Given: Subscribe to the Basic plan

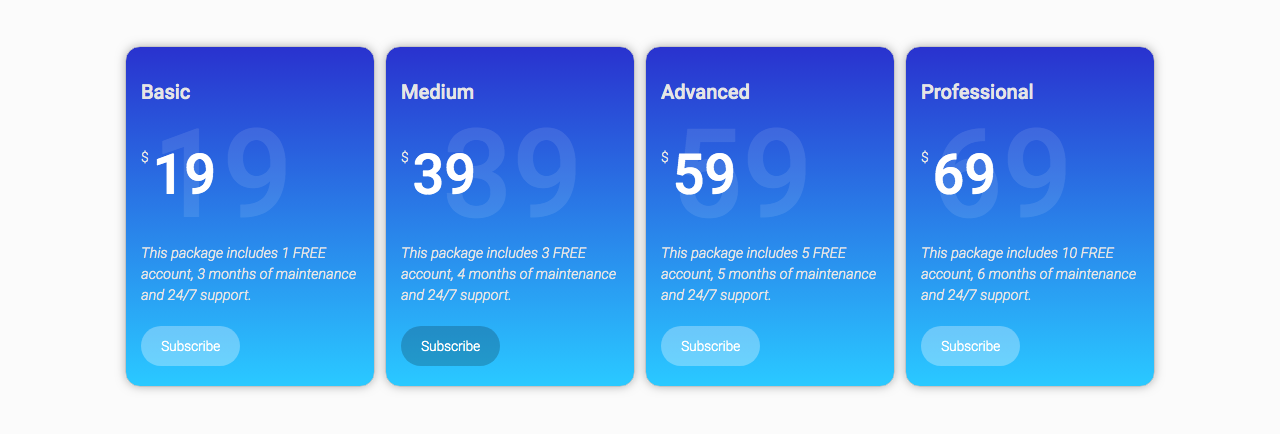Looking at the screenshot, I should tap(190, 346).
